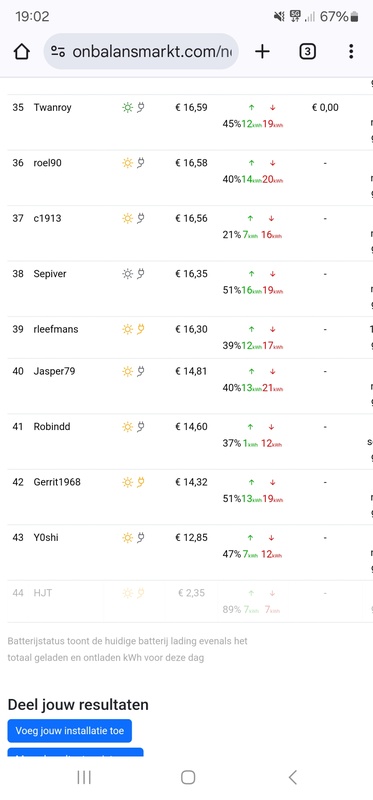
Task: Tap Android back navigation button
Action: point(292,777)
